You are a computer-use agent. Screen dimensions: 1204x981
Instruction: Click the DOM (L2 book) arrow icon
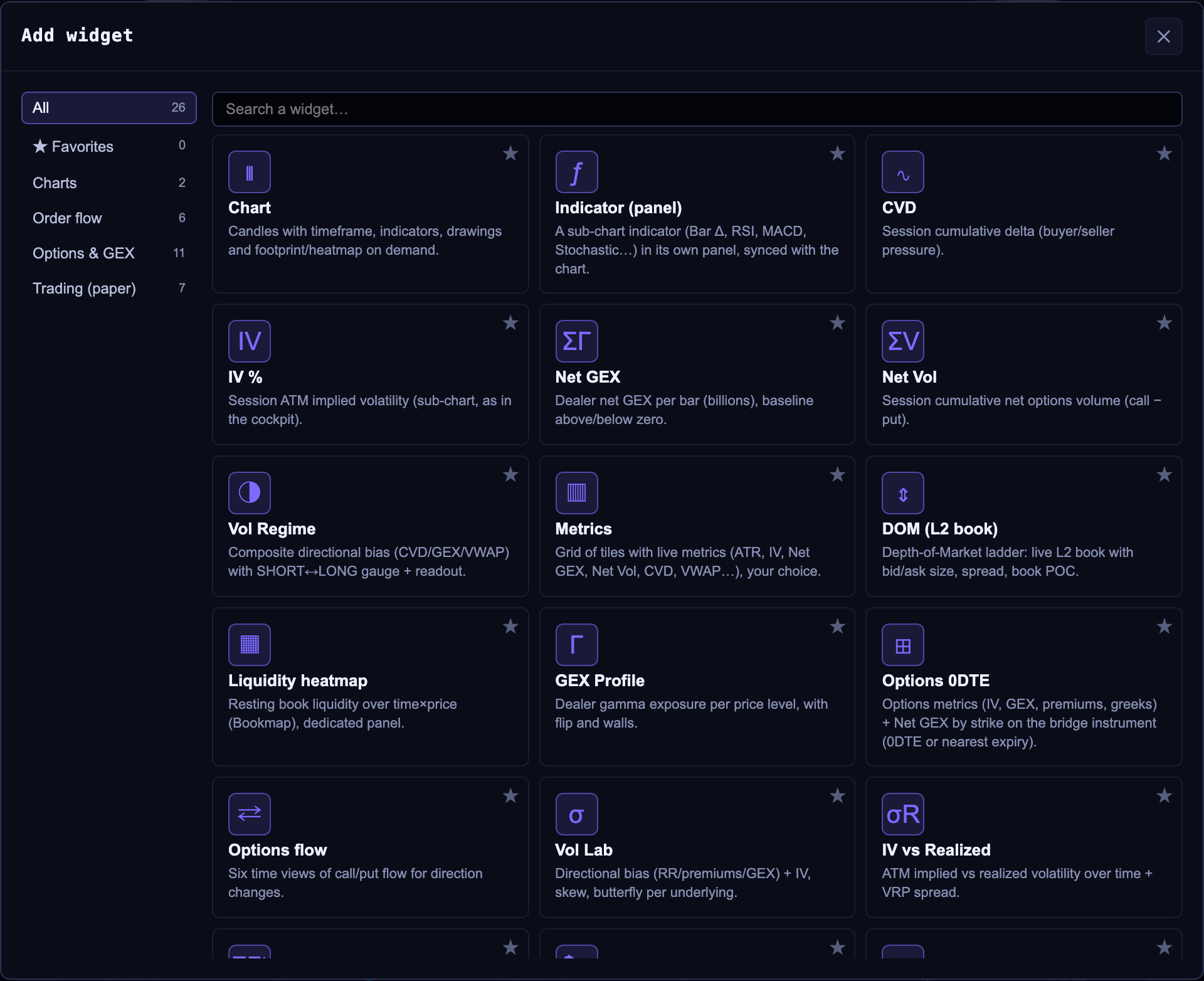point(903,493)
